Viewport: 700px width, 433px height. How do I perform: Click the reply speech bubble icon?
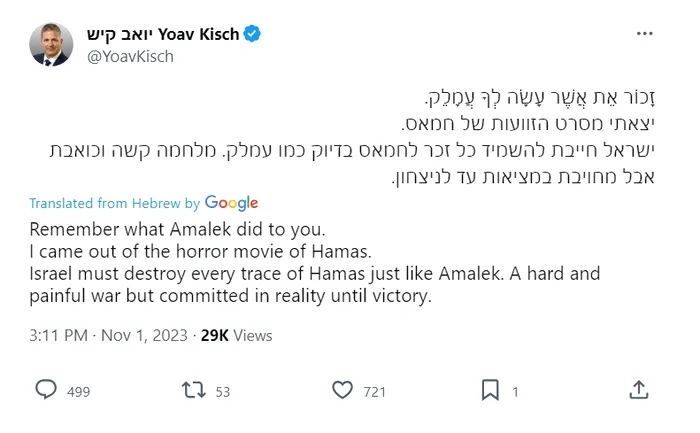(x=46, y=390)
